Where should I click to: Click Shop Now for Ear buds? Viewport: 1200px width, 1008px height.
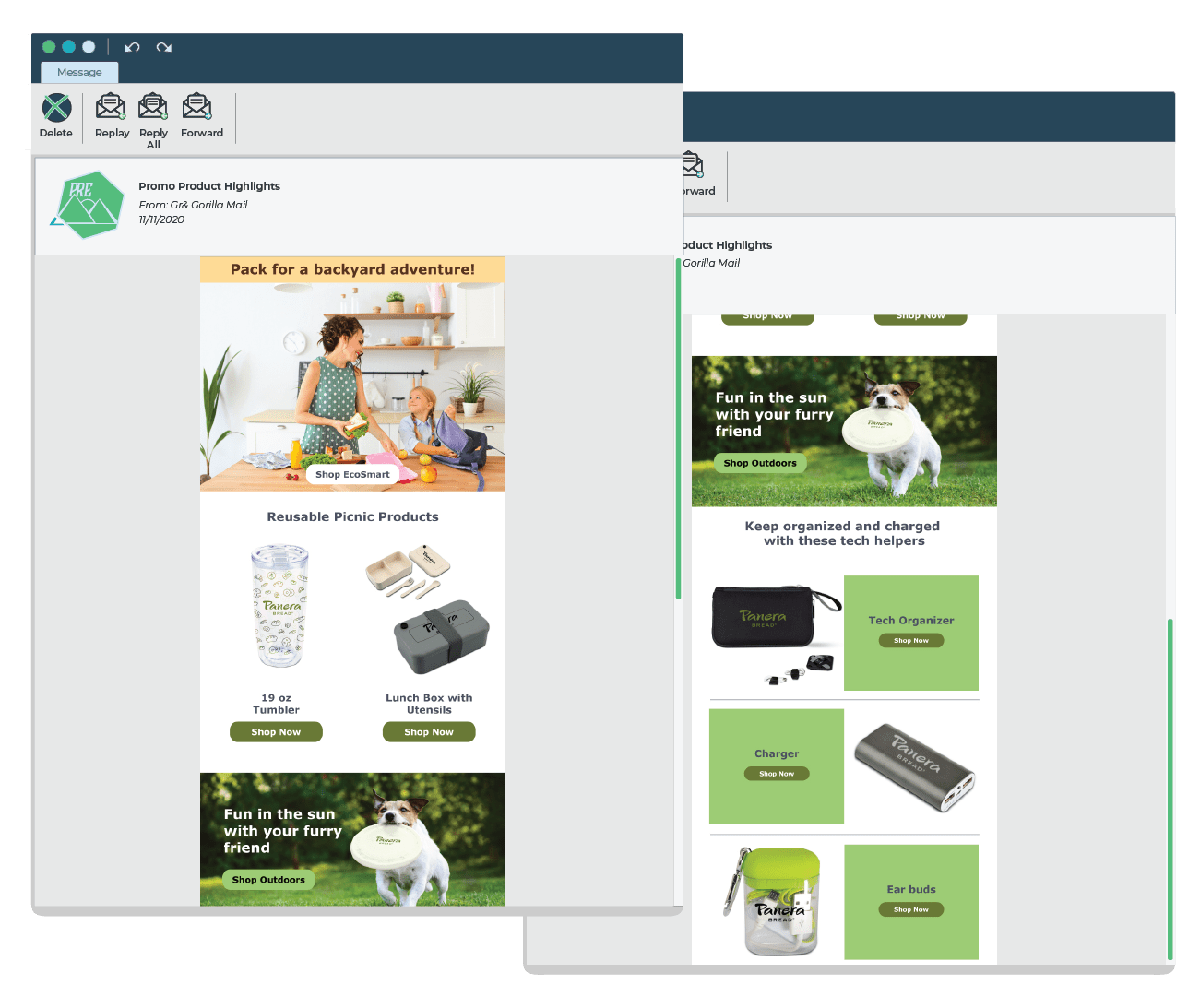[911, 909]
